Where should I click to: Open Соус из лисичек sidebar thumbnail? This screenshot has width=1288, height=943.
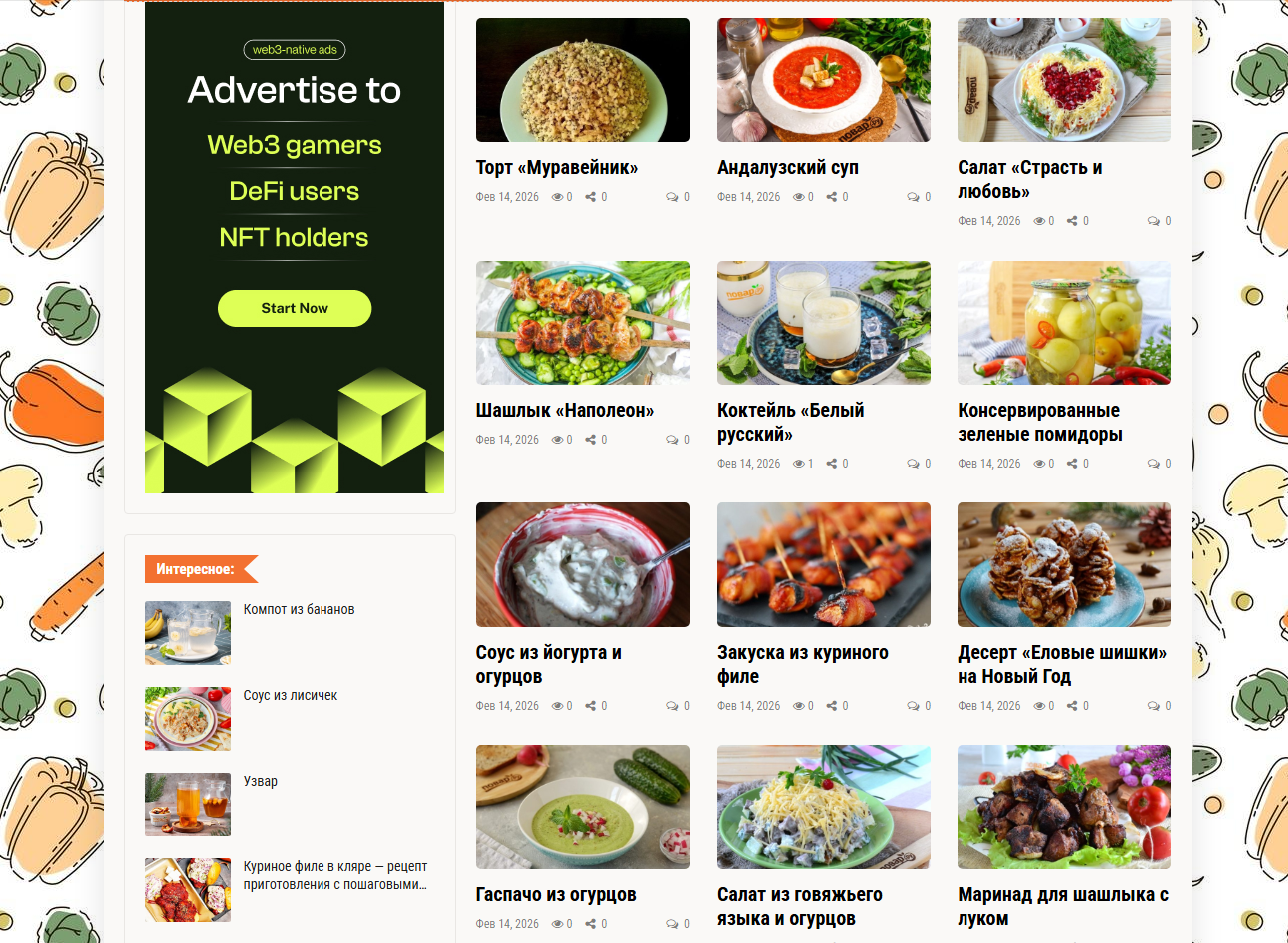pyautogui.click(x=188, y=719)
